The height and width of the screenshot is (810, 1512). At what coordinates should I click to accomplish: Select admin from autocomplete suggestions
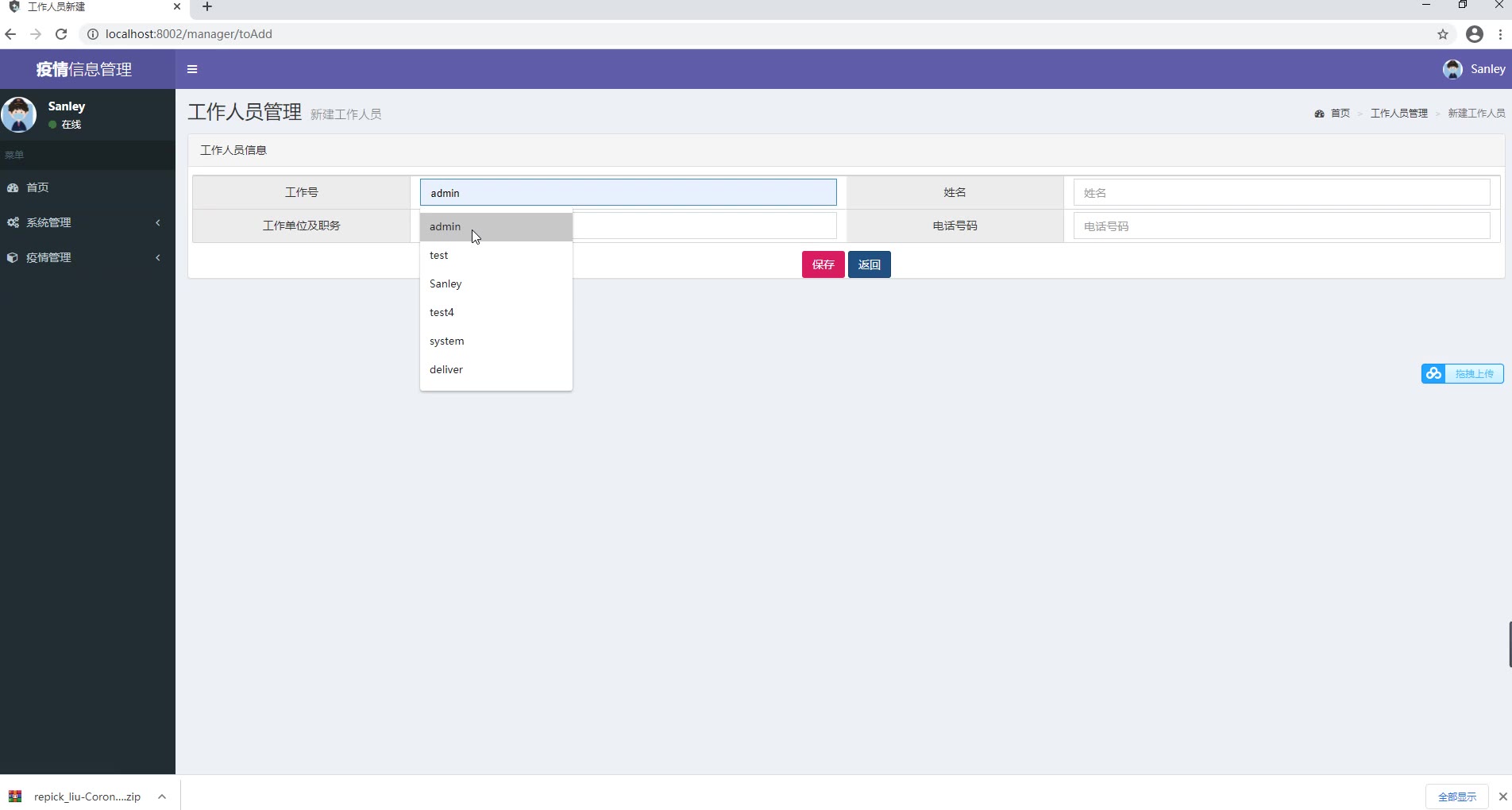click(496, 226)
